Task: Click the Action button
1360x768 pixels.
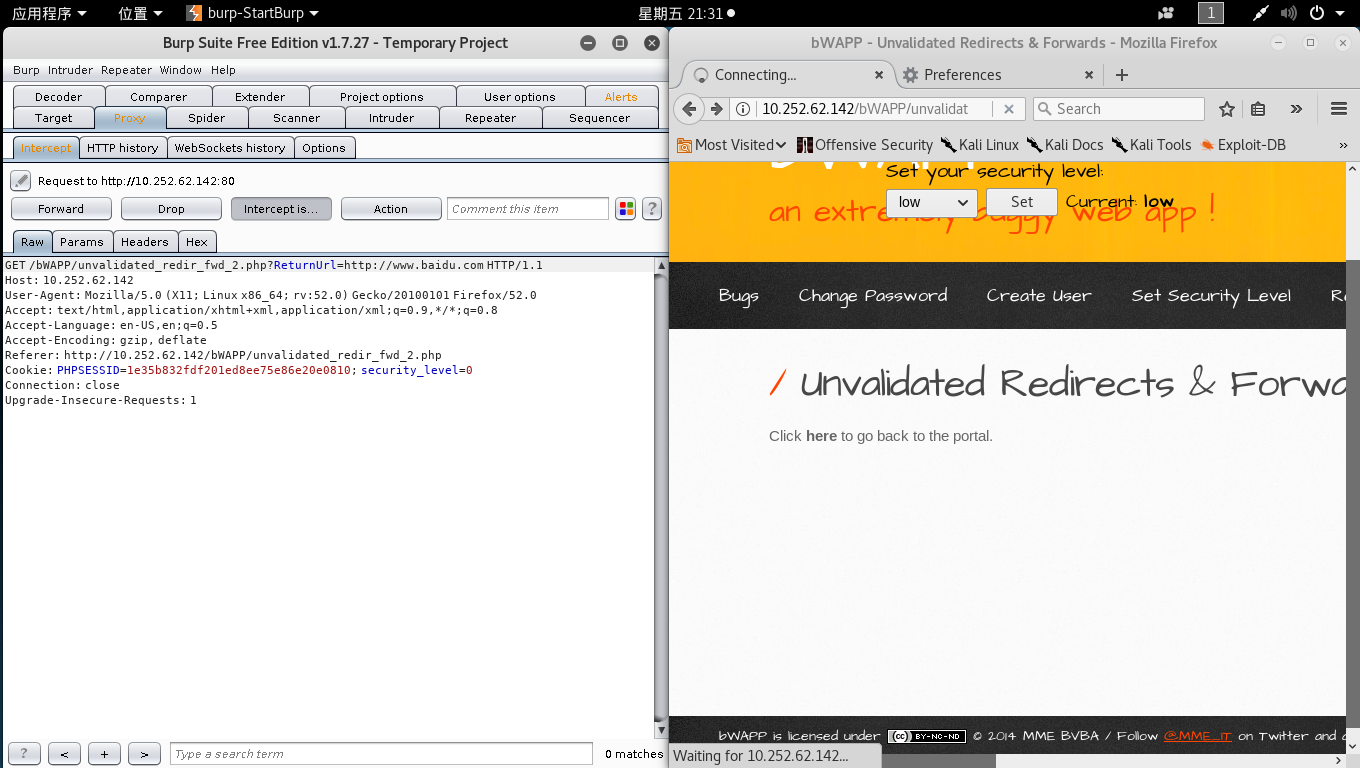Action: pos(391,209)
